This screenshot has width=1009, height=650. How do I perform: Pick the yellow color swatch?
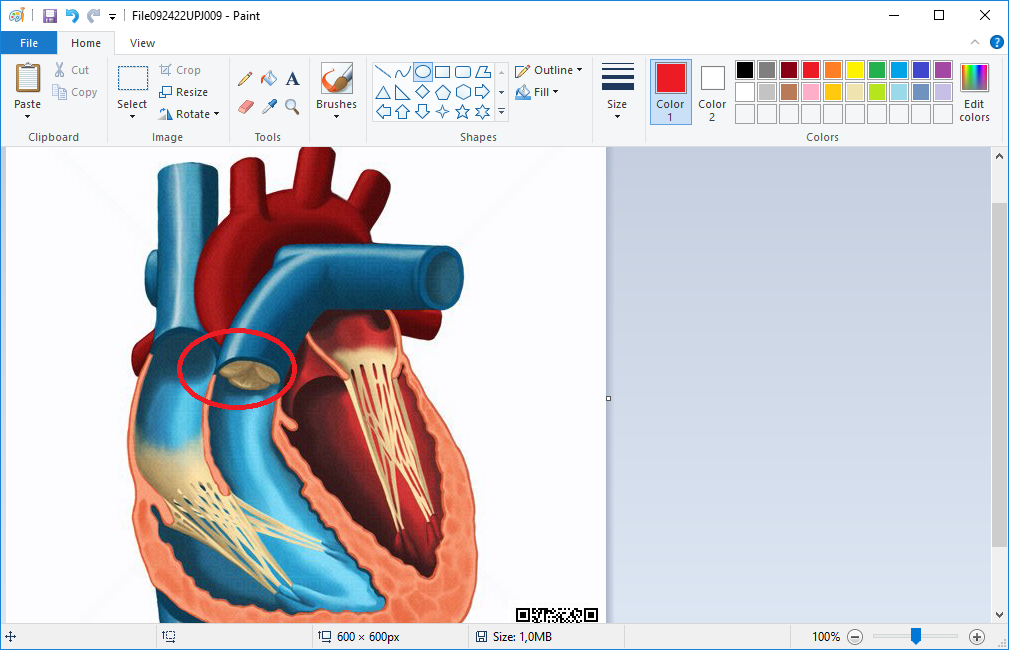click(x=855, y=70)
